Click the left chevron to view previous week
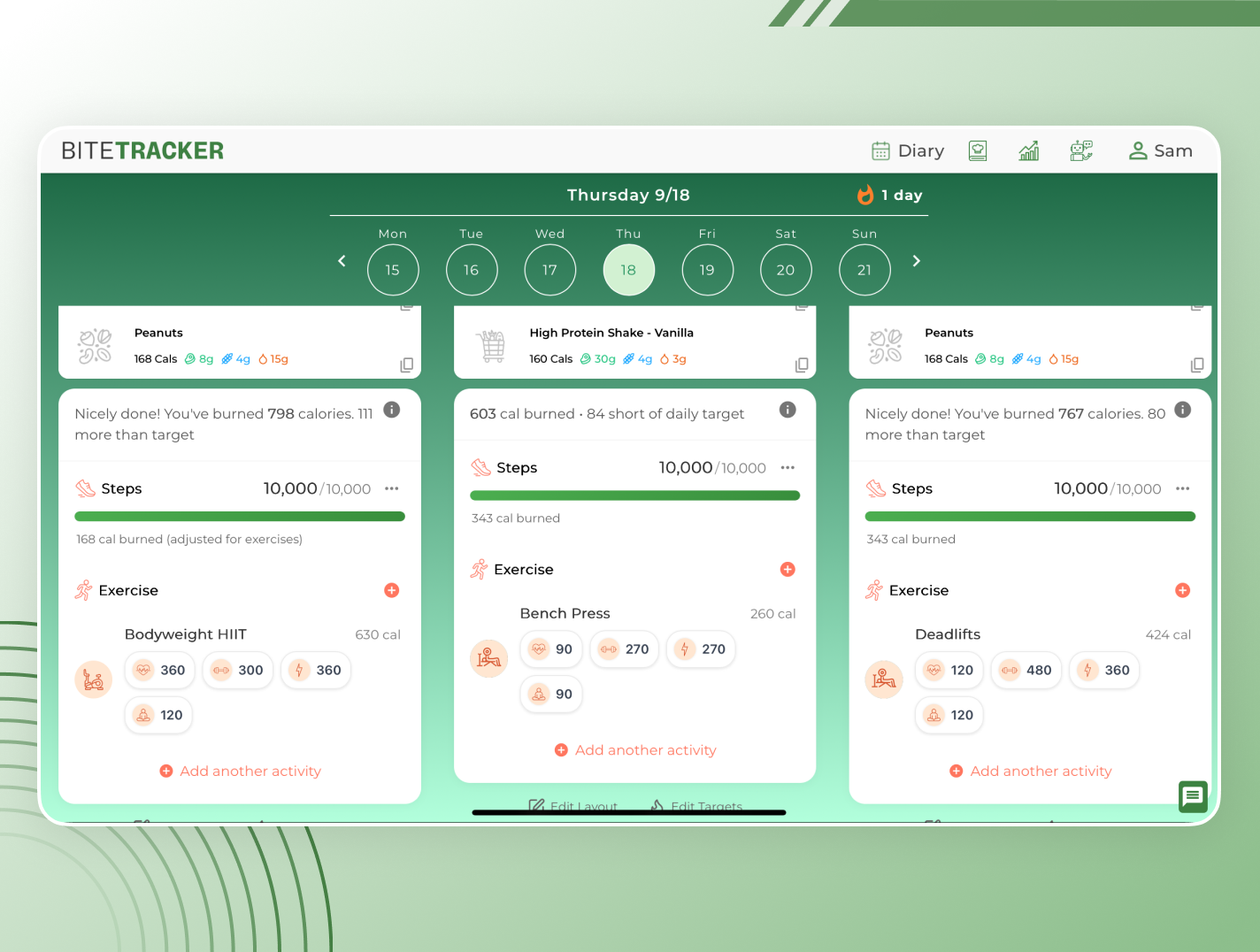The height and width of the screenshot is (952, 1260). click(342, 261)
